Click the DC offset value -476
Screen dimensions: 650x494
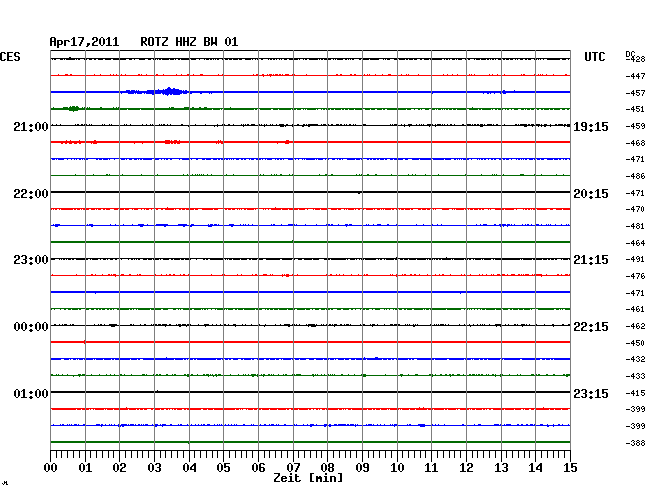pyautogui.click(x=635, y=276)
